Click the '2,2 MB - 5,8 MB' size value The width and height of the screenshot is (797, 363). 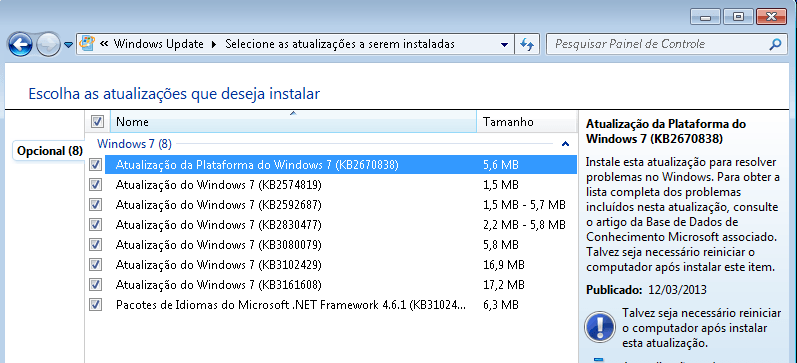tap(524, 225)
